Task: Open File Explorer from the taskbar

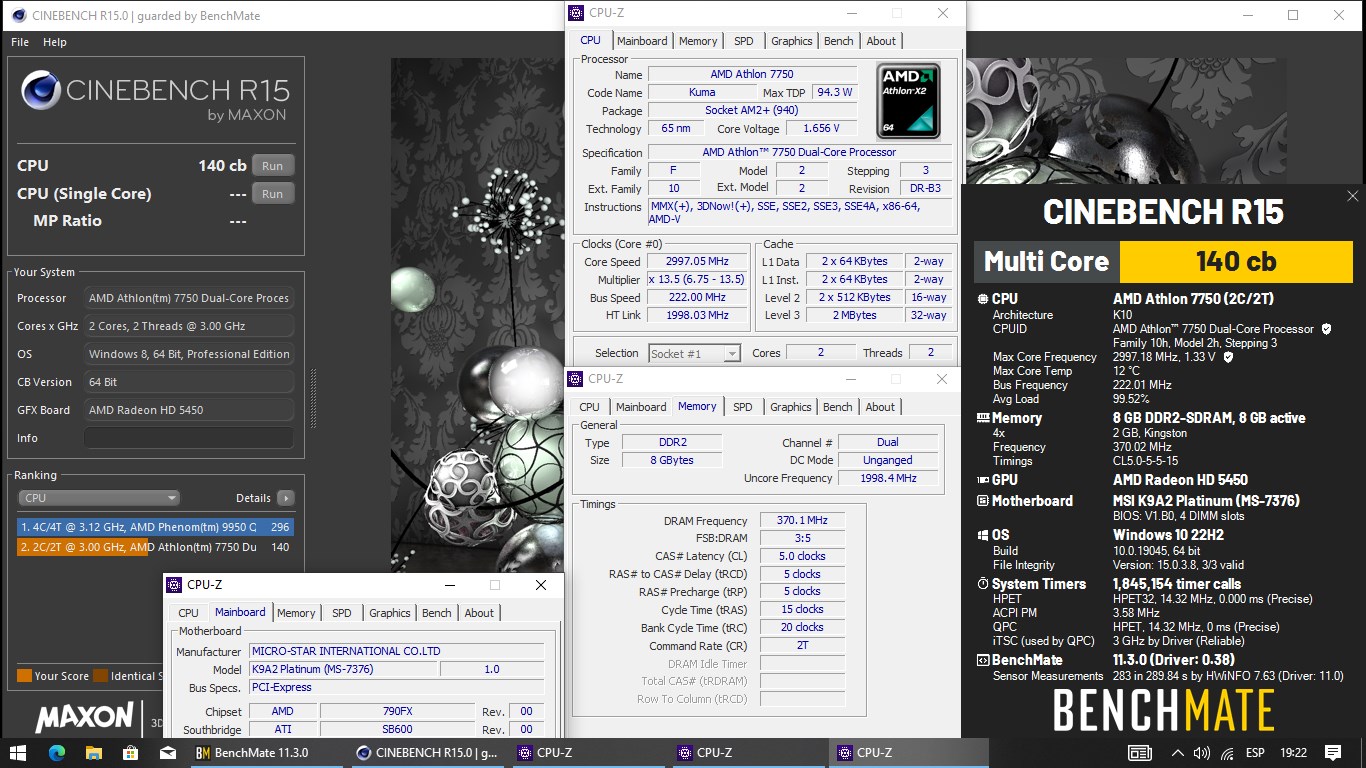Action: tap(93, 753)
